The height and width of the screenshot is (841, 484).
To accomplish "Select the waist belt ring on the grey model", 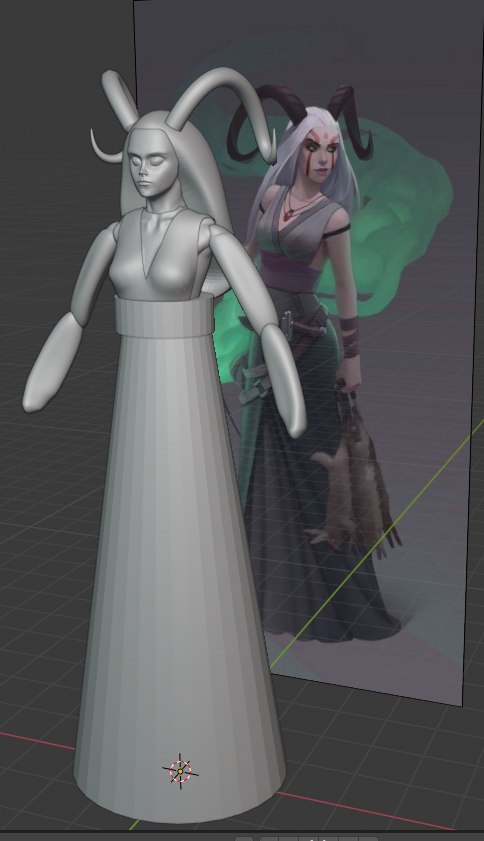I will (164, 316).
